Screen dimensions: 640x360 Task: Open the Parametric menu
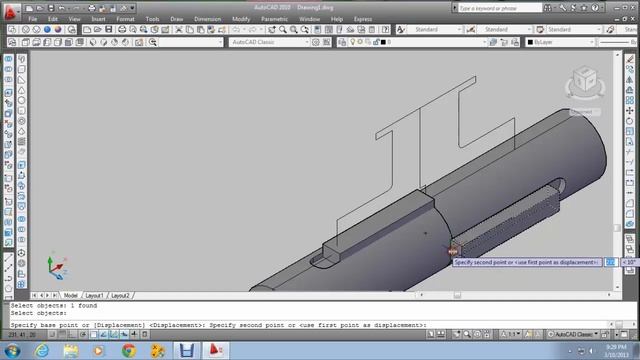(274, 19)
